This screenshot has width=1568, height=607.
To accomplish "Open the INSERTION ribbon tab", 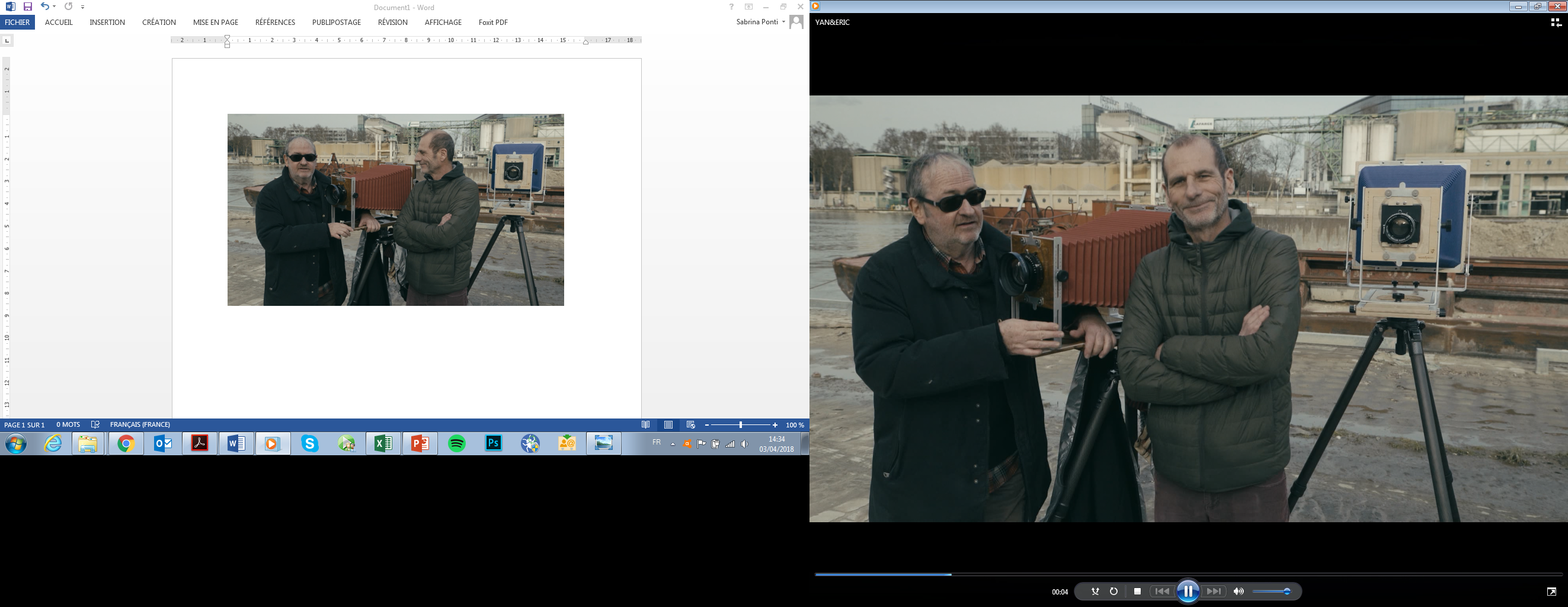I will point(107,22).
